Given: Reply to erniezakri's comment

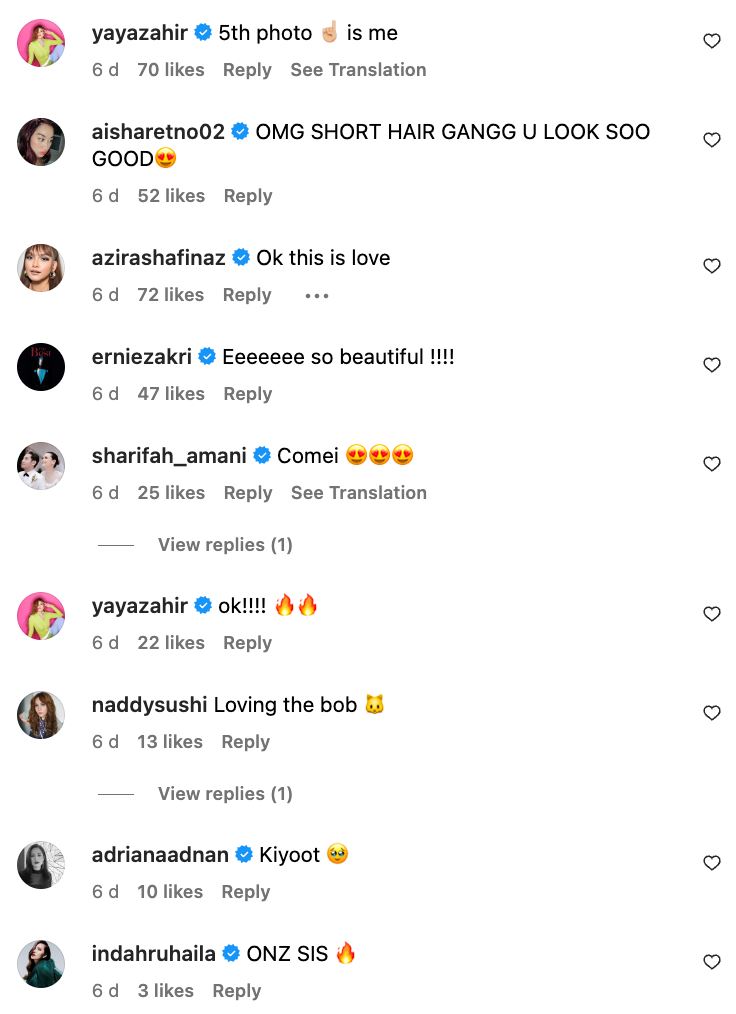Looking at the screenshot, I should click(x=248, y=394).
